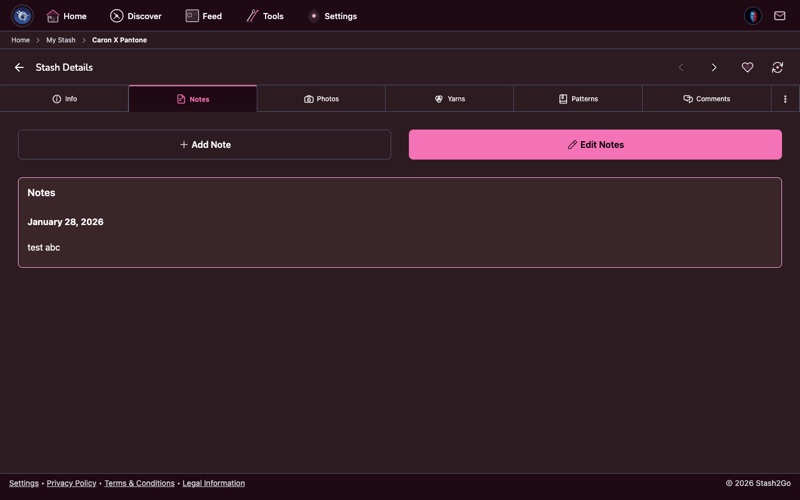Screen dimensions: 800x500
Task: Click the back arrow beside Stash Details
Action: point(19,68)
